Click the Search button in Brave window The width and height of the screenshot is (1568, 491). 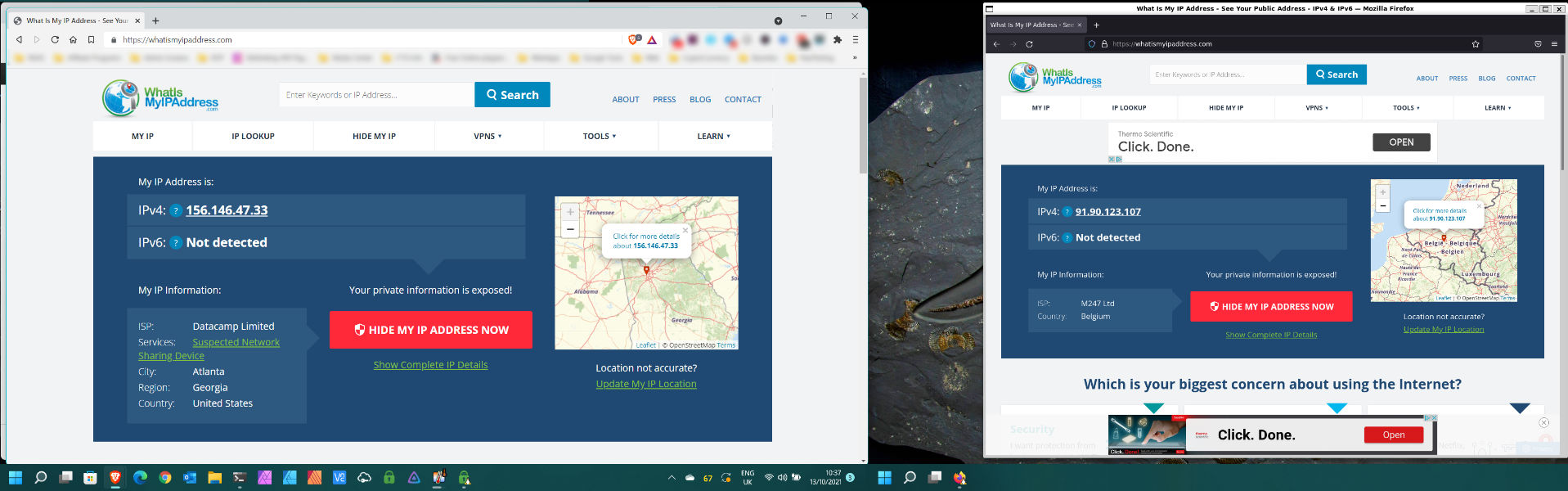click(512, 95)
